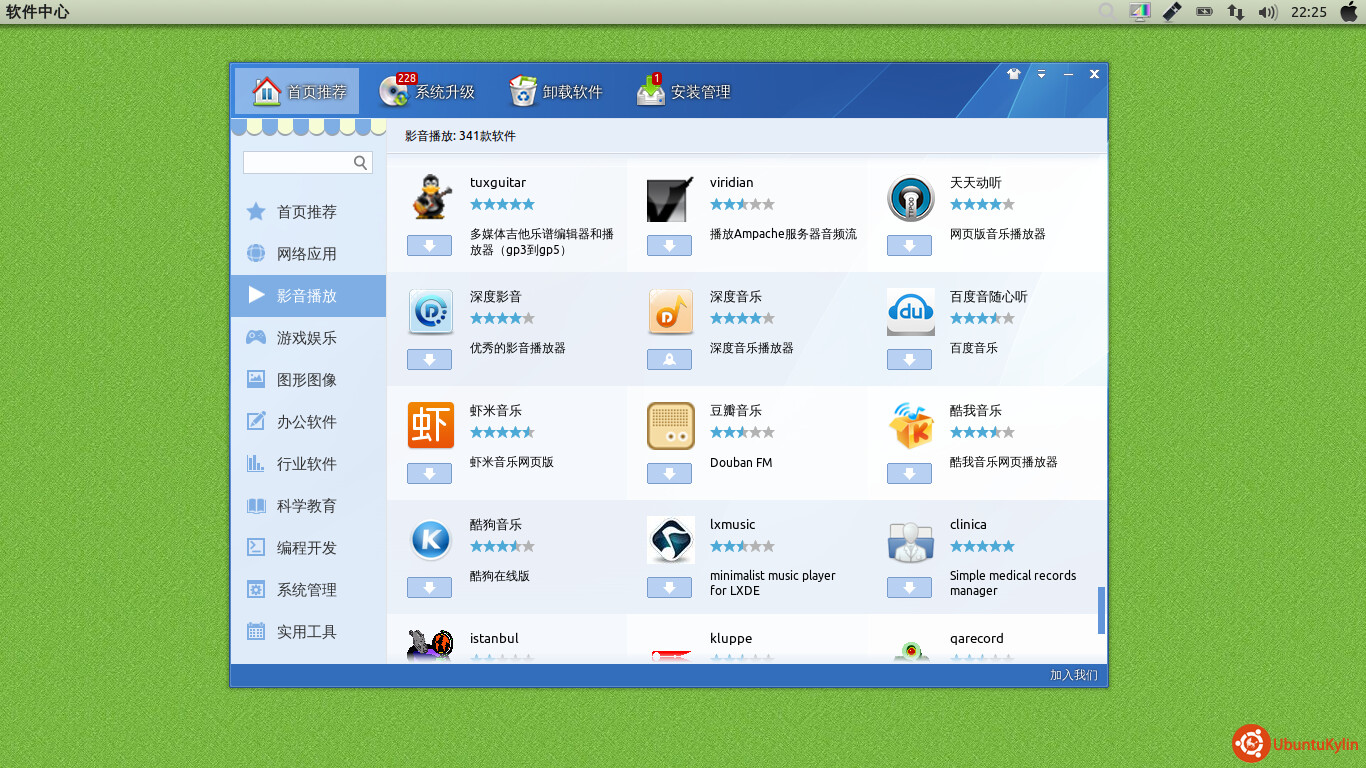The image size is (1366, 768).
Task: Open the 天天动听 app icon
Action: [910, 198]
